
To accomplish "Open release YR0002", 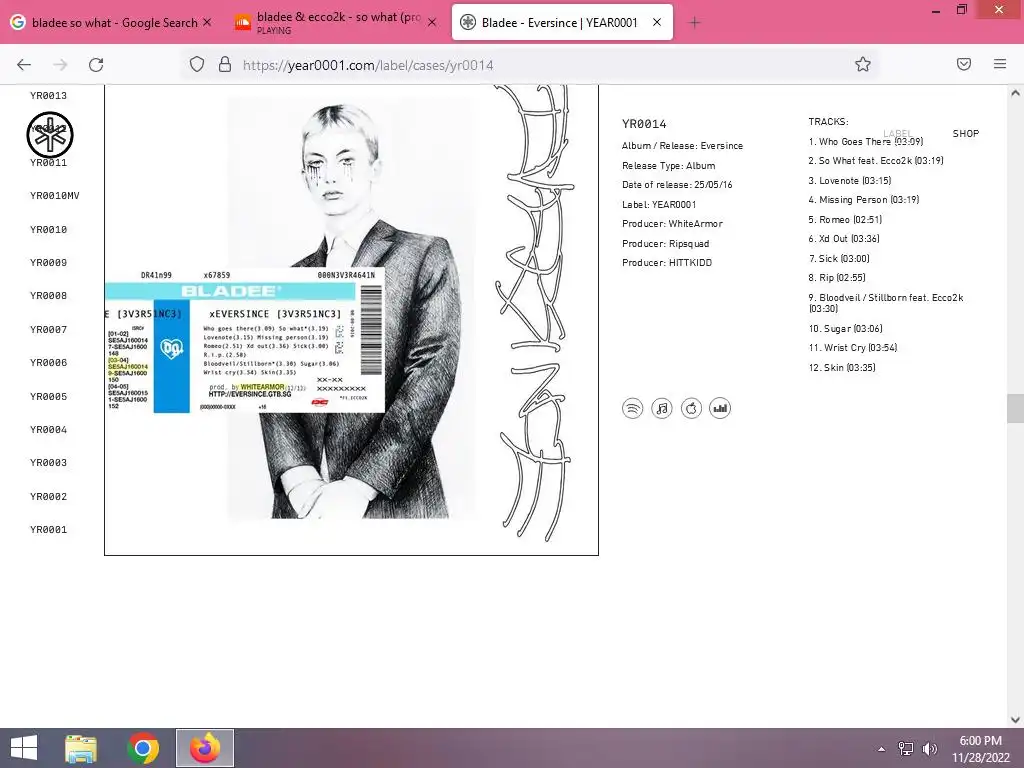I will pyautogui.click(x=48, y=497).
